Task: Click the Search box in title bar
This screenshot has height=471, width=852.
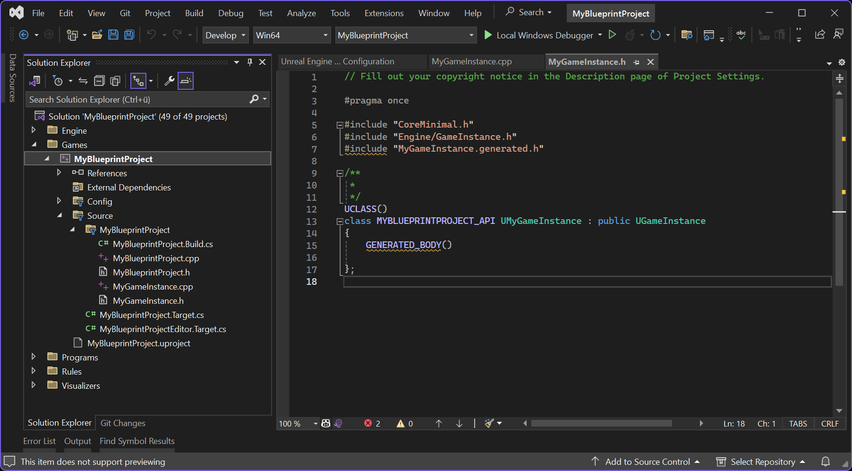Action: click(x=528, y=12)
